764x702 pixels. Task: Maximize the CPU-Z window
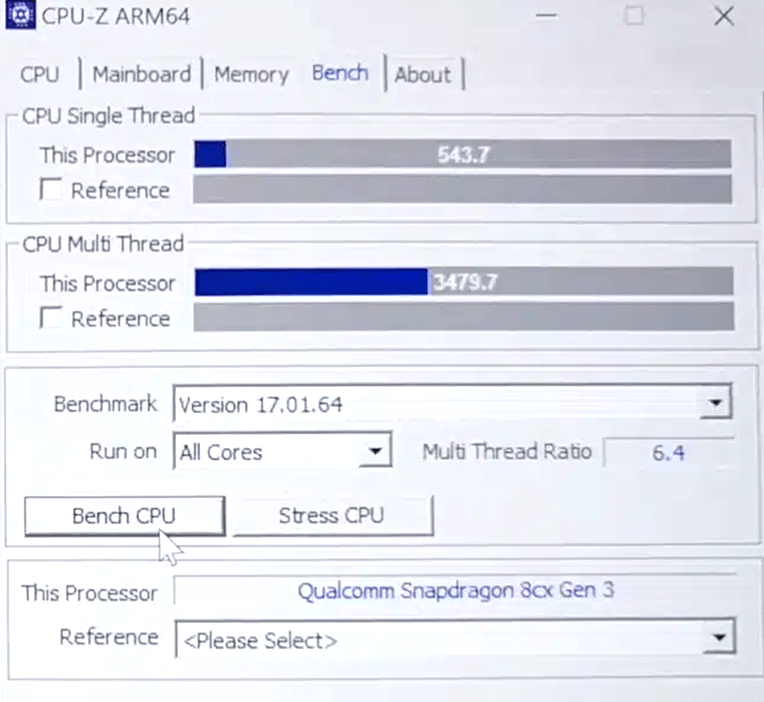[634, 16]
